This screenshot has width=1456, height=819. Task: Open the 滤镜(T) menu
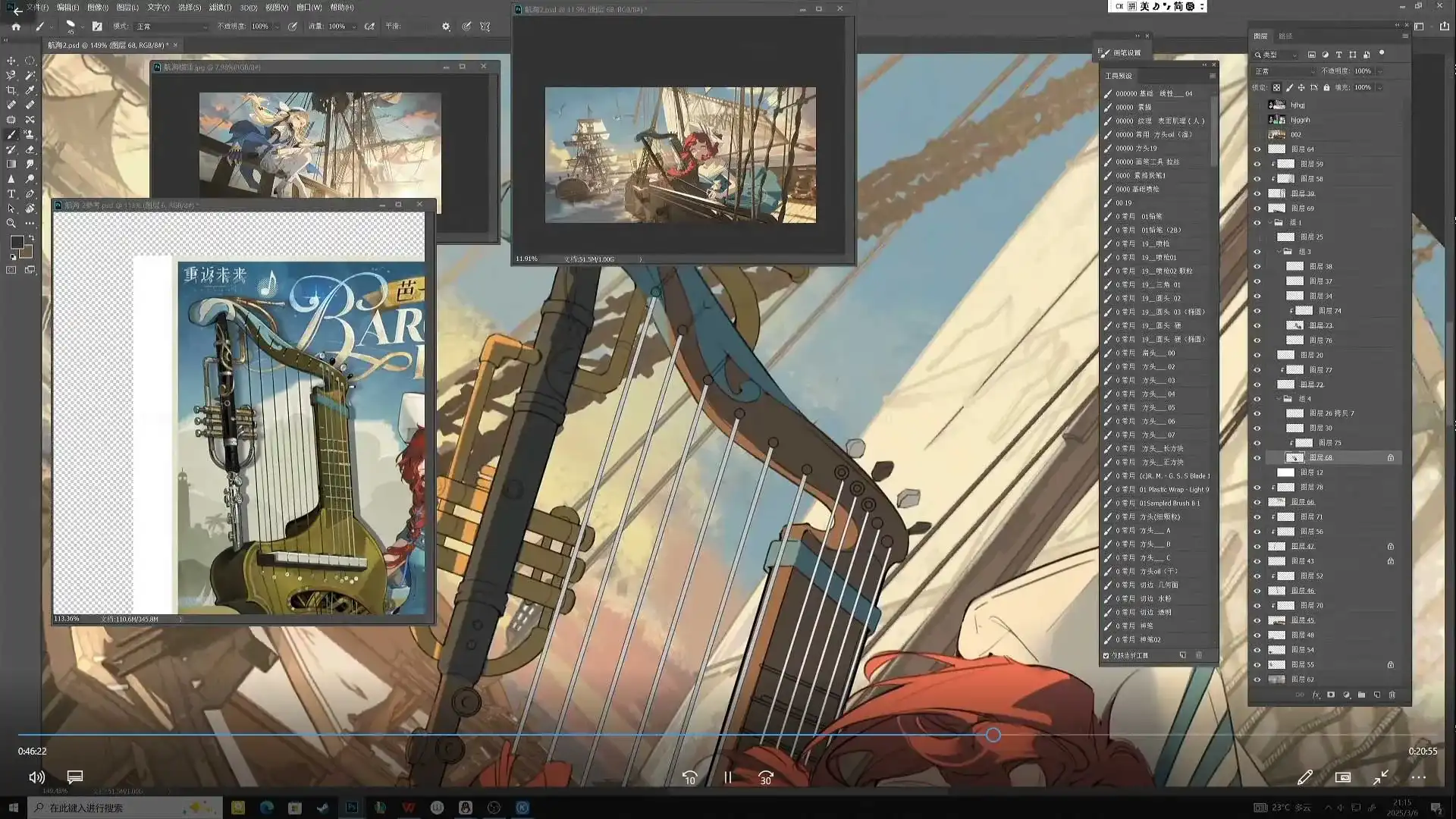coord(220,8)
